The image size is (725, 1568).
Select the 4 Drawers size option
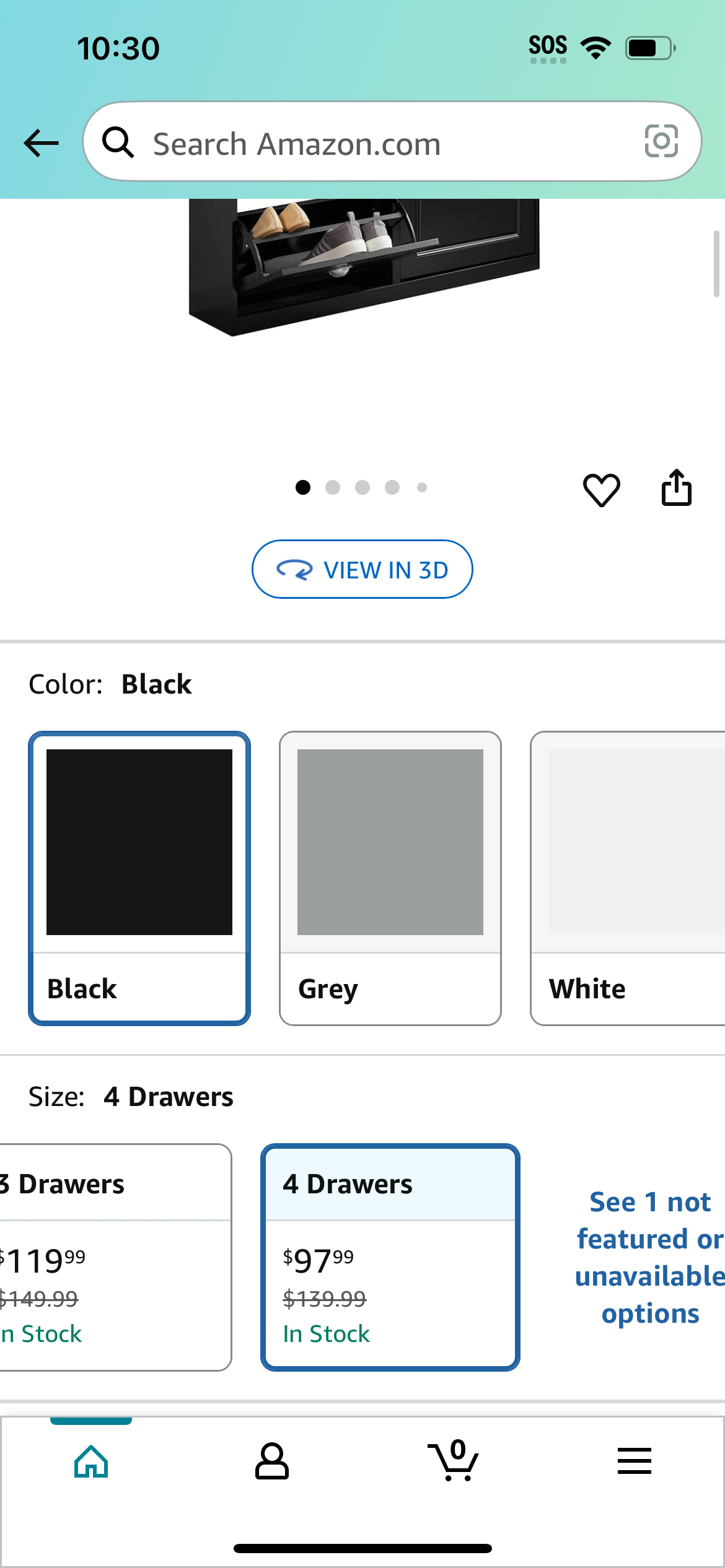point(390,1257)
